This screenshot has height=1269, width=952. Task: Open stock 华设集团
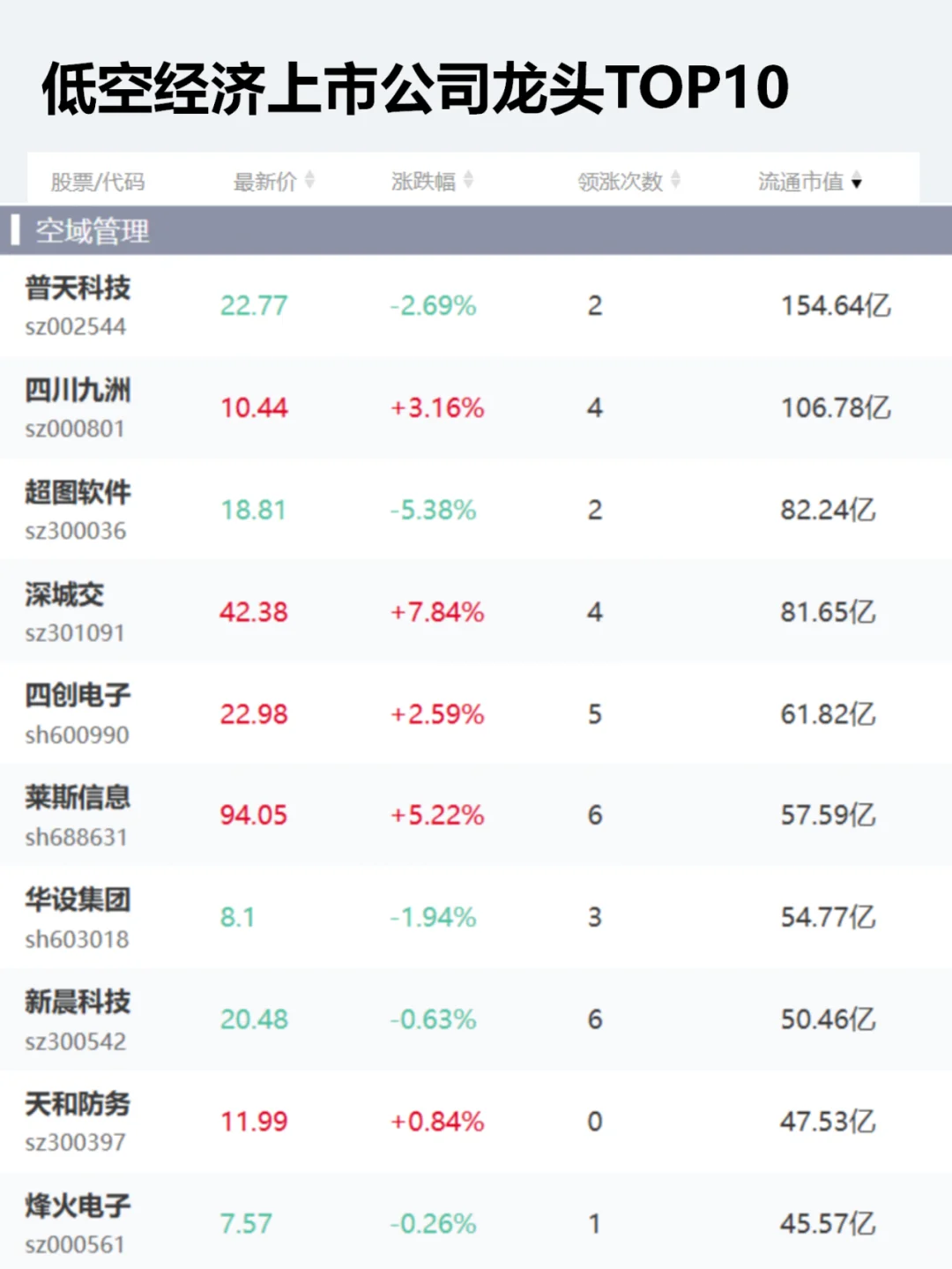tap(78, 900)
